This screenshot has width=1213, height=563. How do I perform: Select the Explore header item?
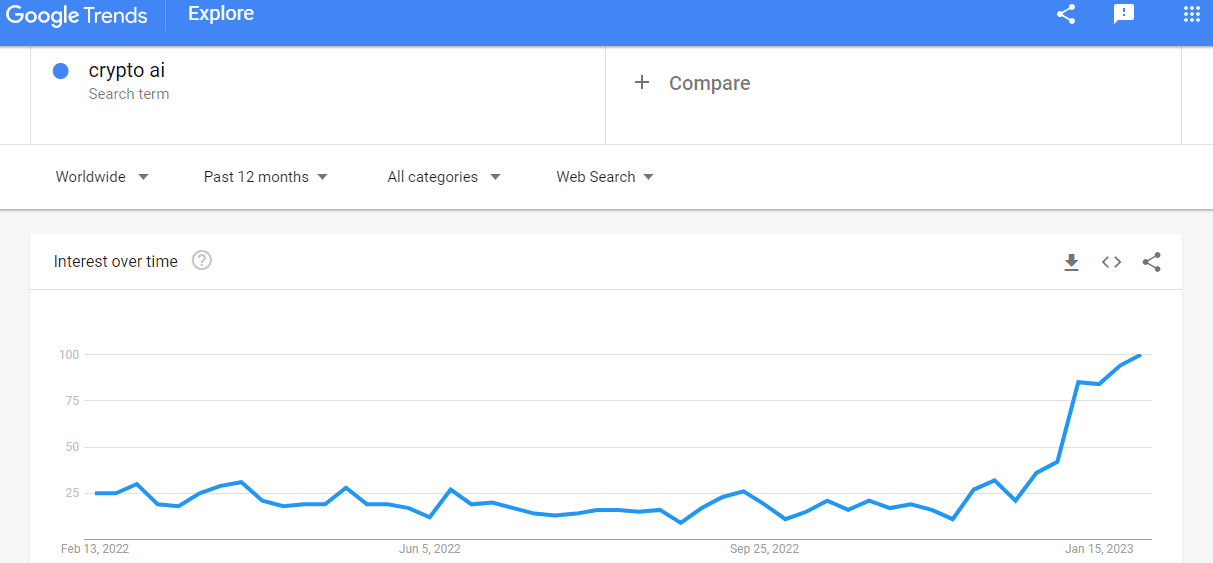click(x=221, y=14)
